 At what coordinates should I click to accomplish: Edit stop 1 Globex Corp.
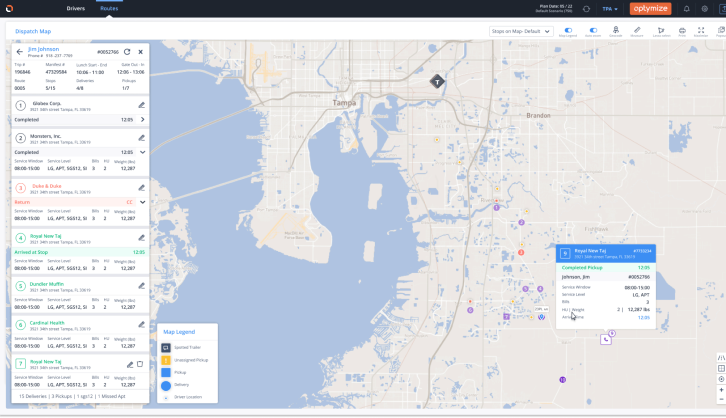tap(142, 105)
